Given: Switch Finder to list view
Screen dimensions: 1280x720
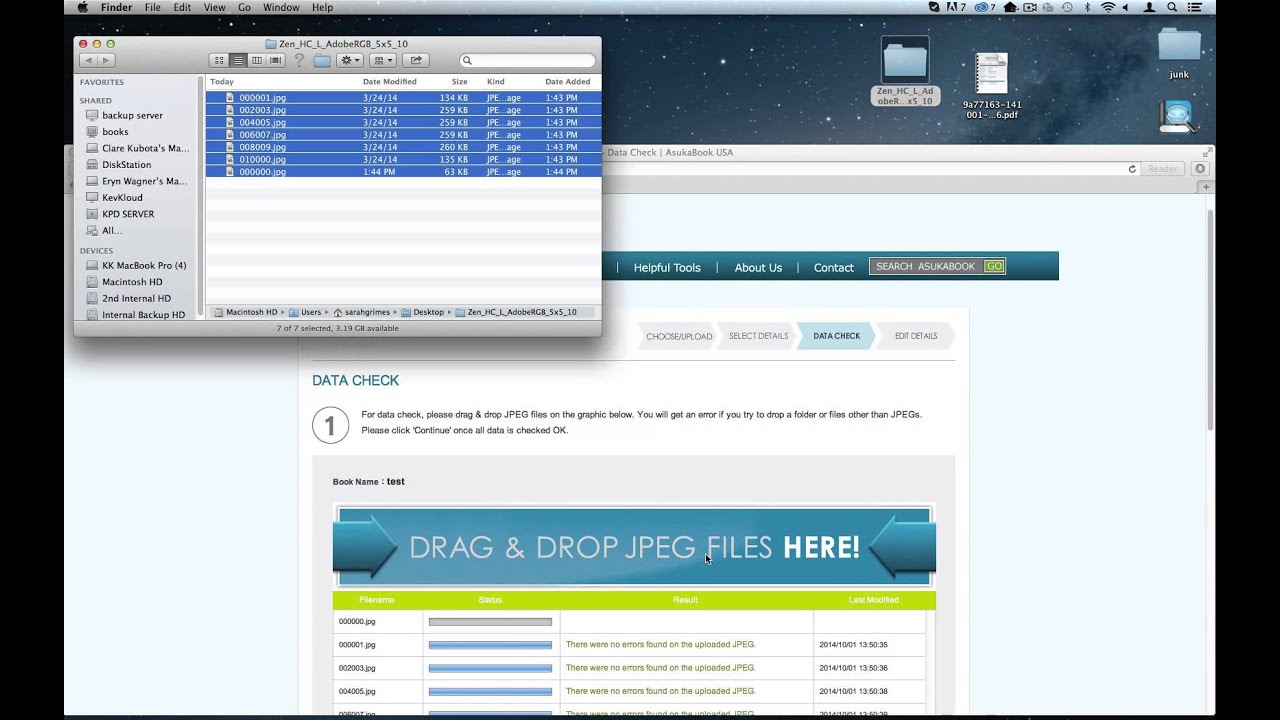Looking at the screenshot, I should (x=238, y=61).
